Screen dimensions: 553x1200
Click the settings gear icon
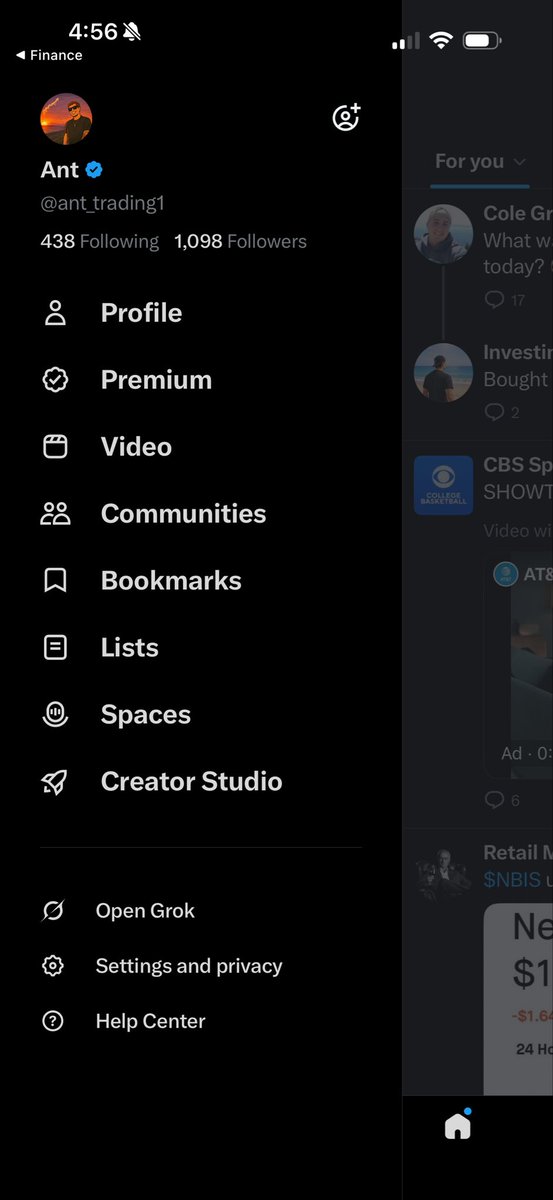[53, 966]
